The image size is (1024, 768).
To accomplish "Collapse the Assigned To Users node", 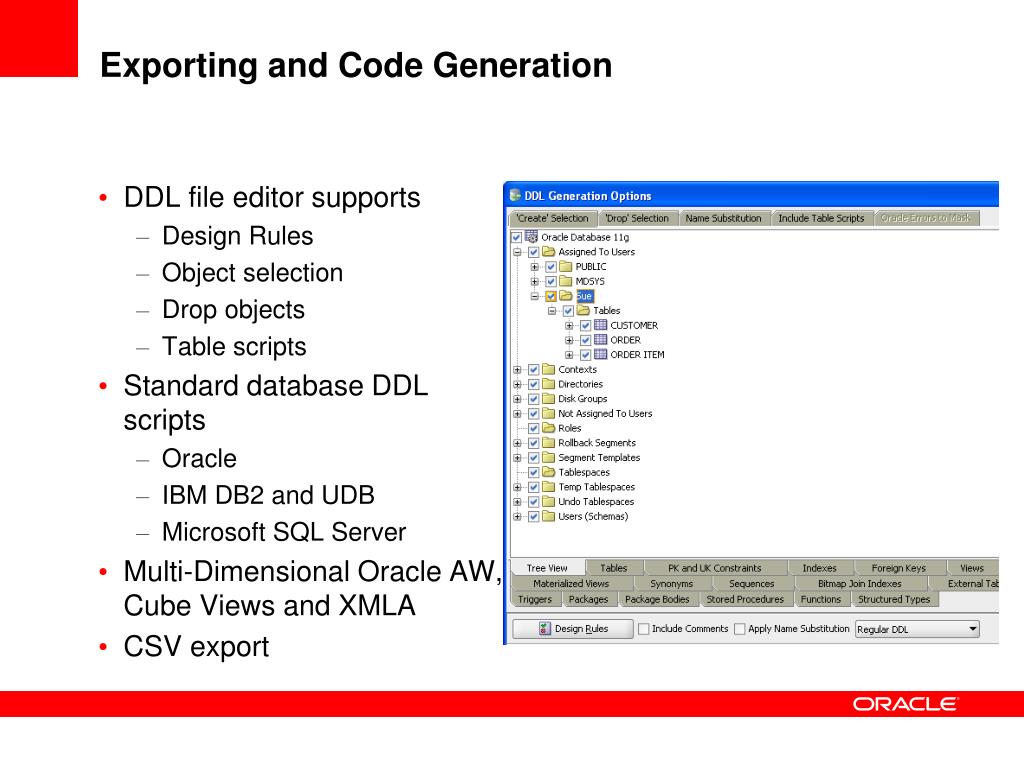I will pyautogui.click(x=517, y=252).
